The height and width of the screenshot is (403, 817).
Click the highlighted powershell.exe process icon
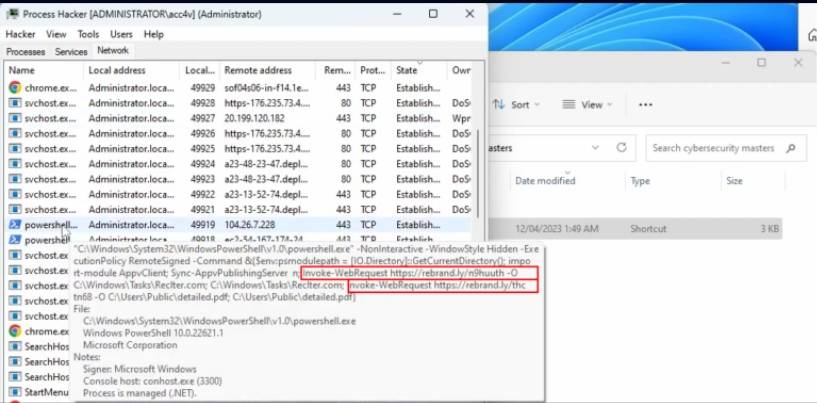15,225
